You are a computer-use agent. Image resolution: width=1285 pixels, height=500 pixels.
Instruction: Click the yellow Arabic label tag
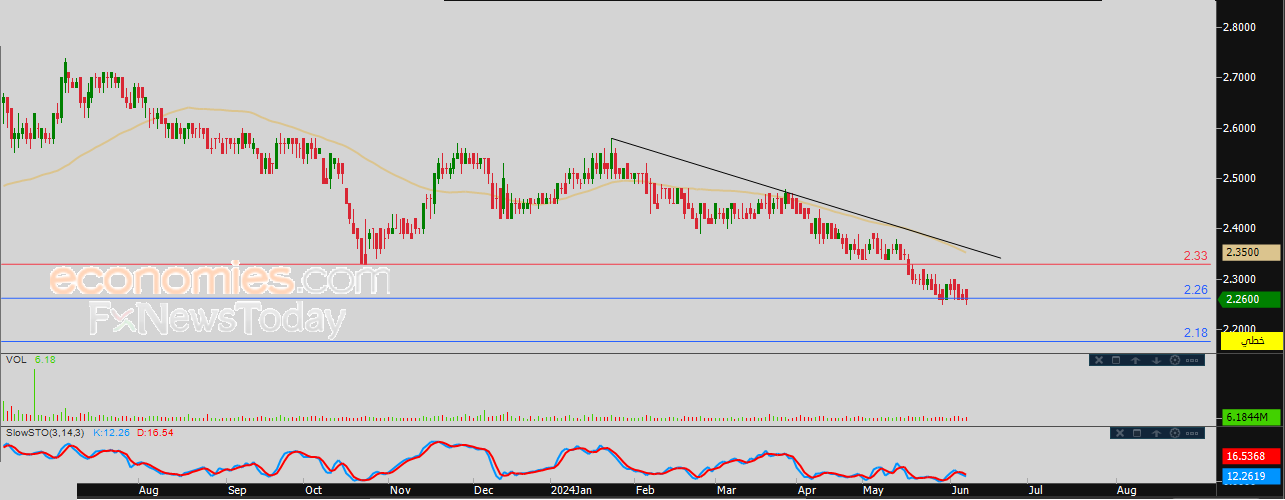1250,341
